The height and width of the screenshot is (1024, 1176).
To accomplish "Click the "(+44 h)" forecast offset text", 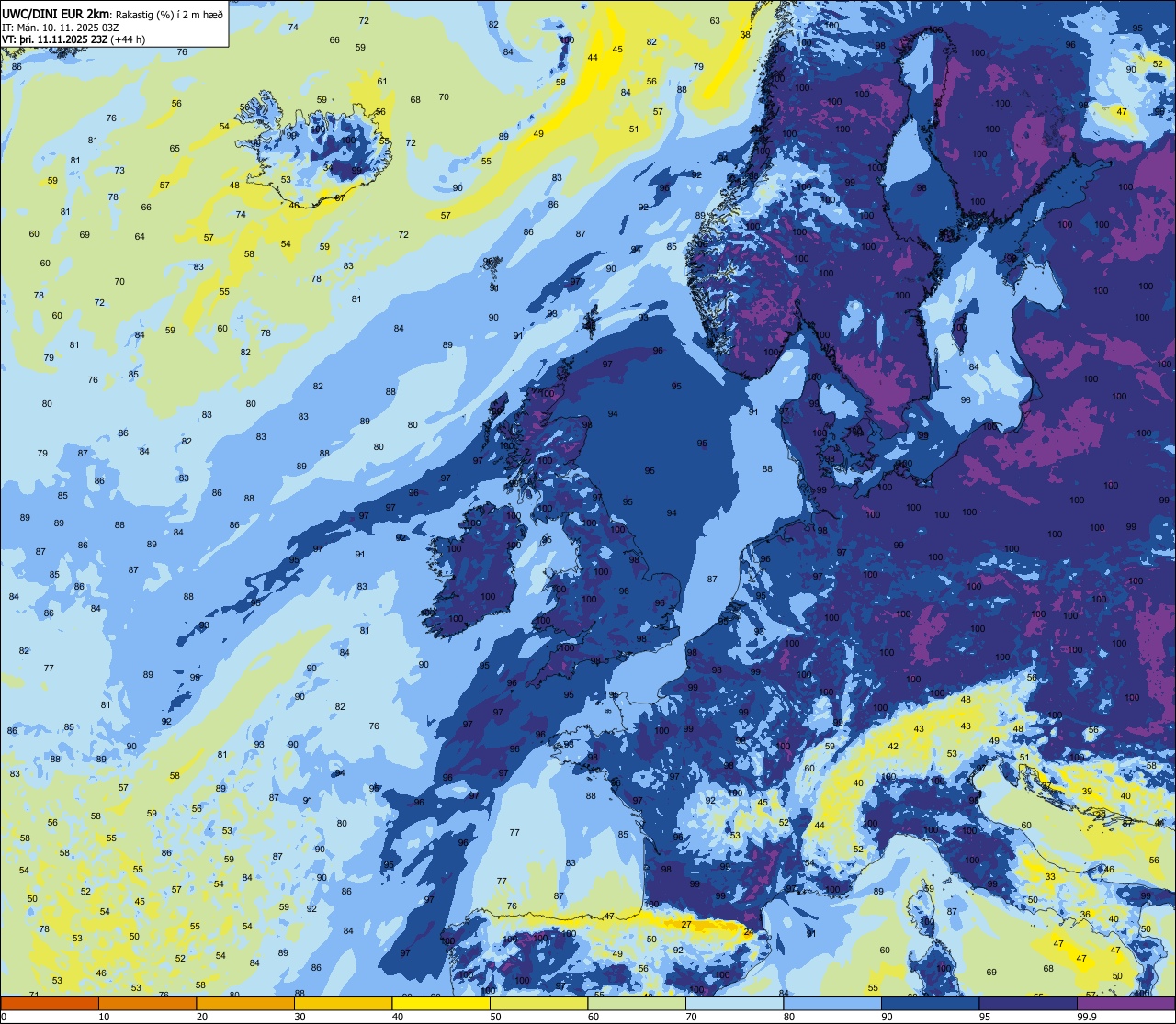I will click(x=128, y=39).
